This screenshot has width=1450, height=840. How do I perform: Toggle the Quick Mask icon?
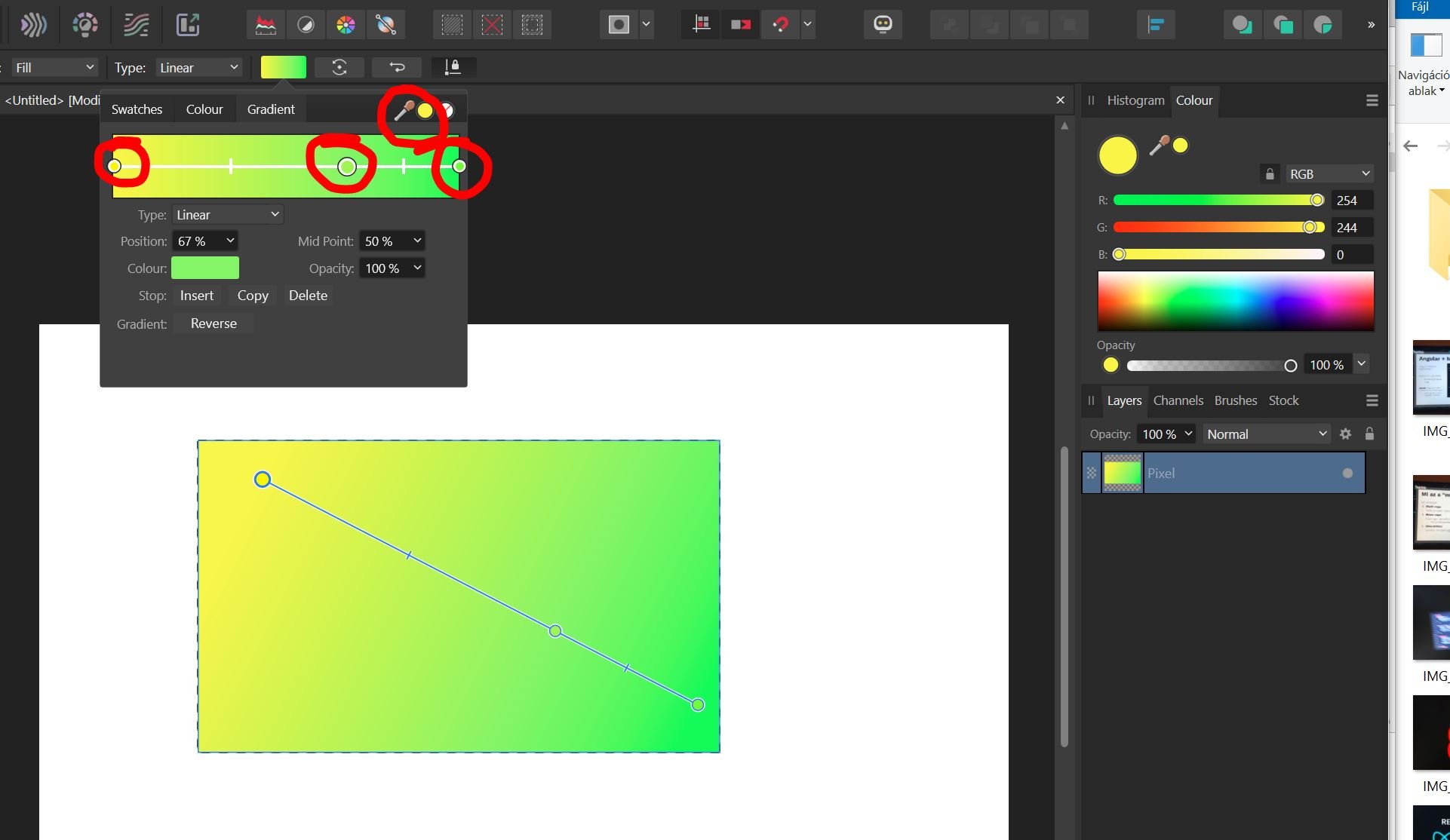click(619, 25)
